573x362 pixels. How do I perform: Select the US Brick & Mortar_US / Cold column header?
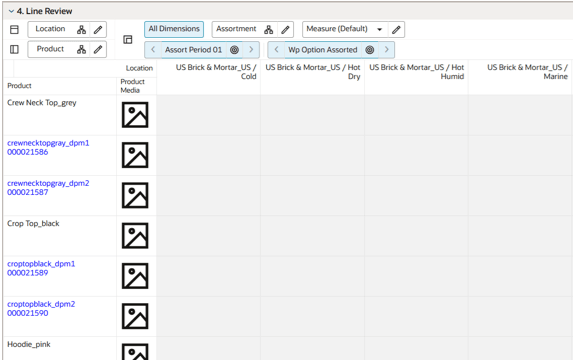tap(209, 77)
